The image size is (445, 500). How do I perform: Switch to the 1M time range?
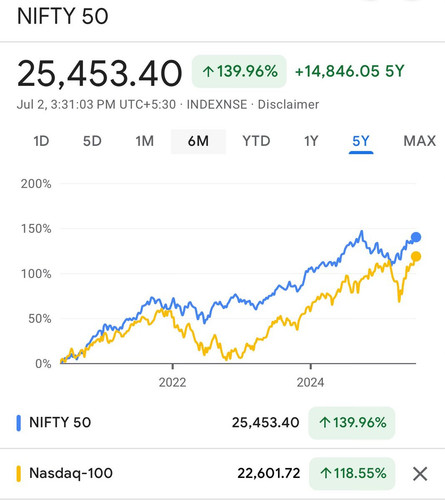(x=145, y=141)
